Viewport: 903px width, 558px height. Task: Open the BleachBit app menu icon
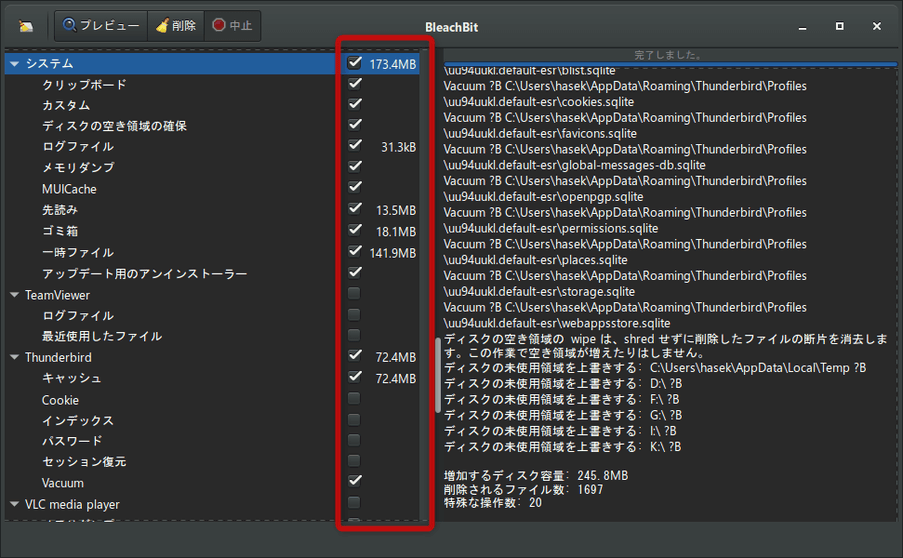25,26
